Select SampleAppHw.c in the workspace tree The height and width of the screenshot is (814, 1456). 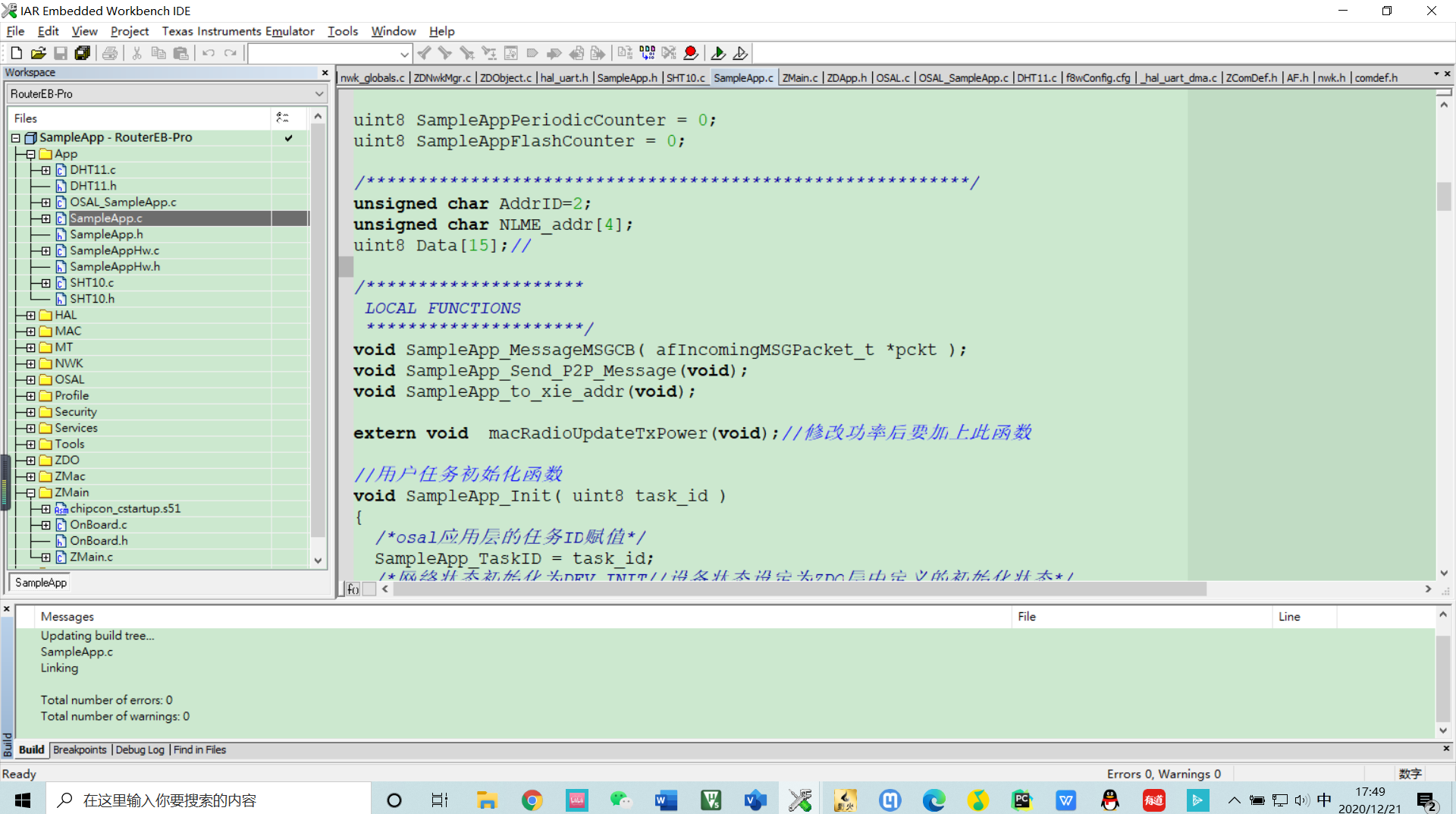(115, 251)
